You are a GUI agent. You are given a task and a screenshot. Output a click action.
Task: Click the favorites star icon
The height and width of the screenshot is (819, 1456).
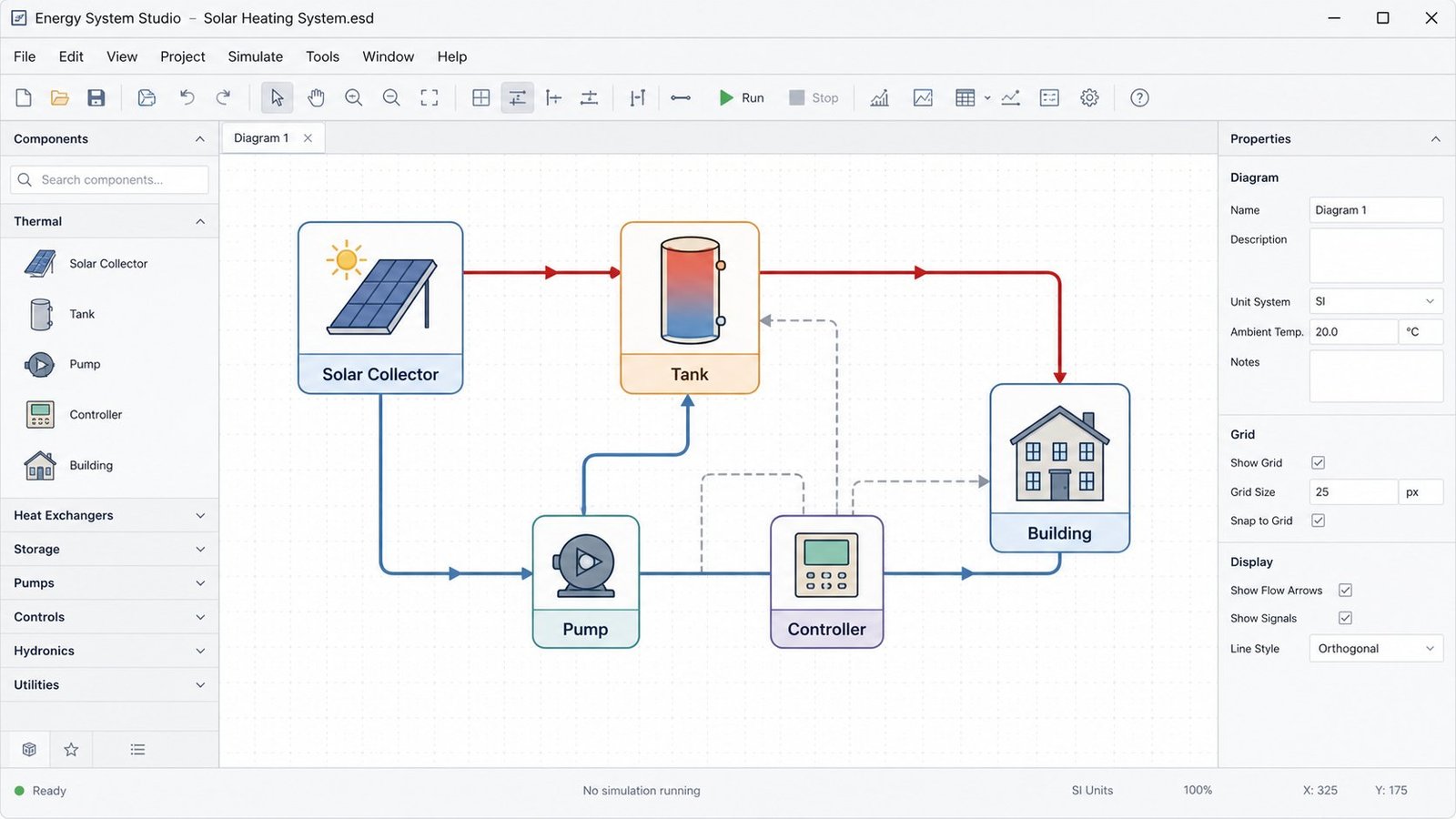point(71,750)
